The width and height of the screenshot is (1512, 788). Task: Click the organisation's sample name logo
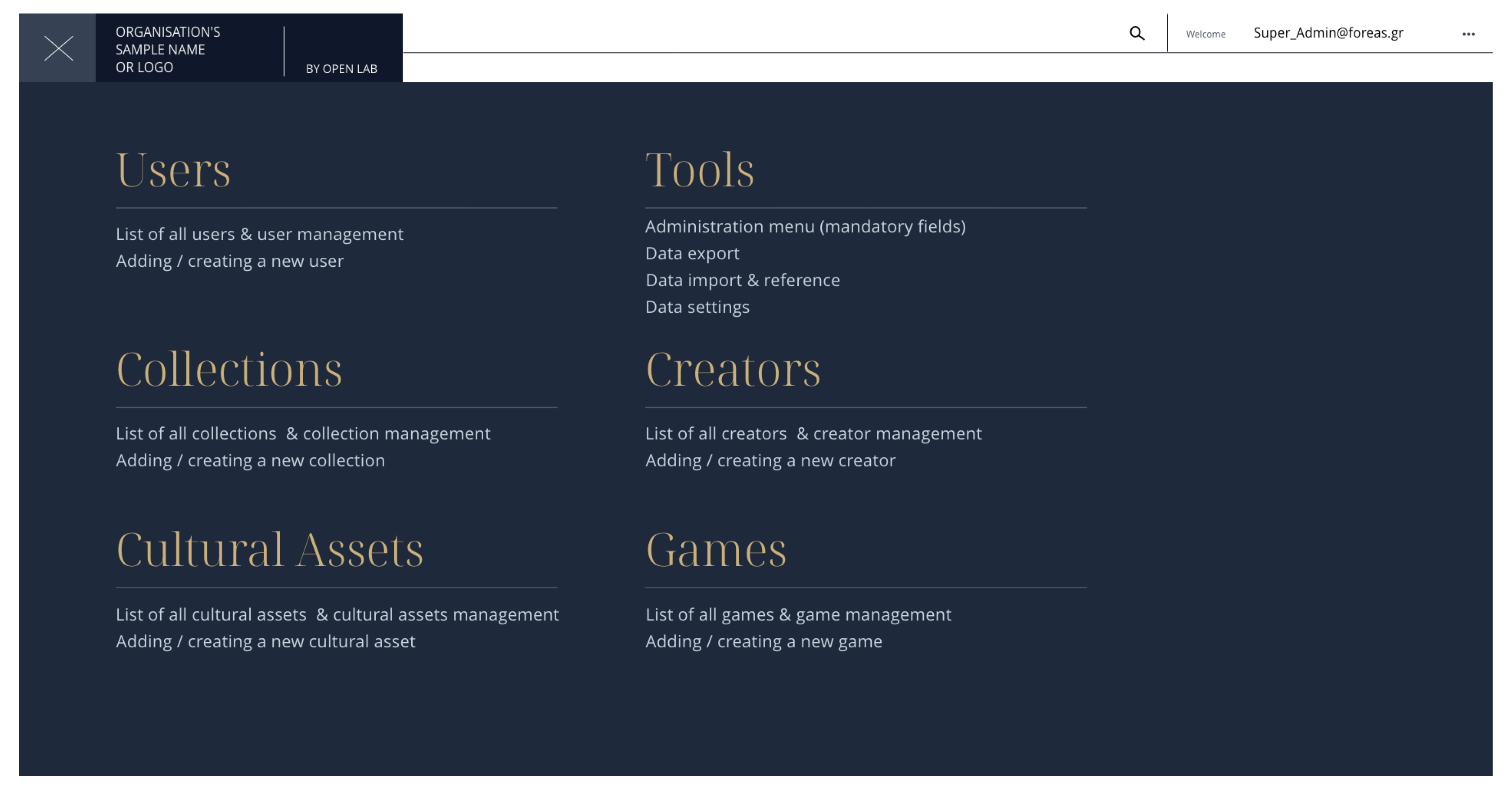coord(168,49)
